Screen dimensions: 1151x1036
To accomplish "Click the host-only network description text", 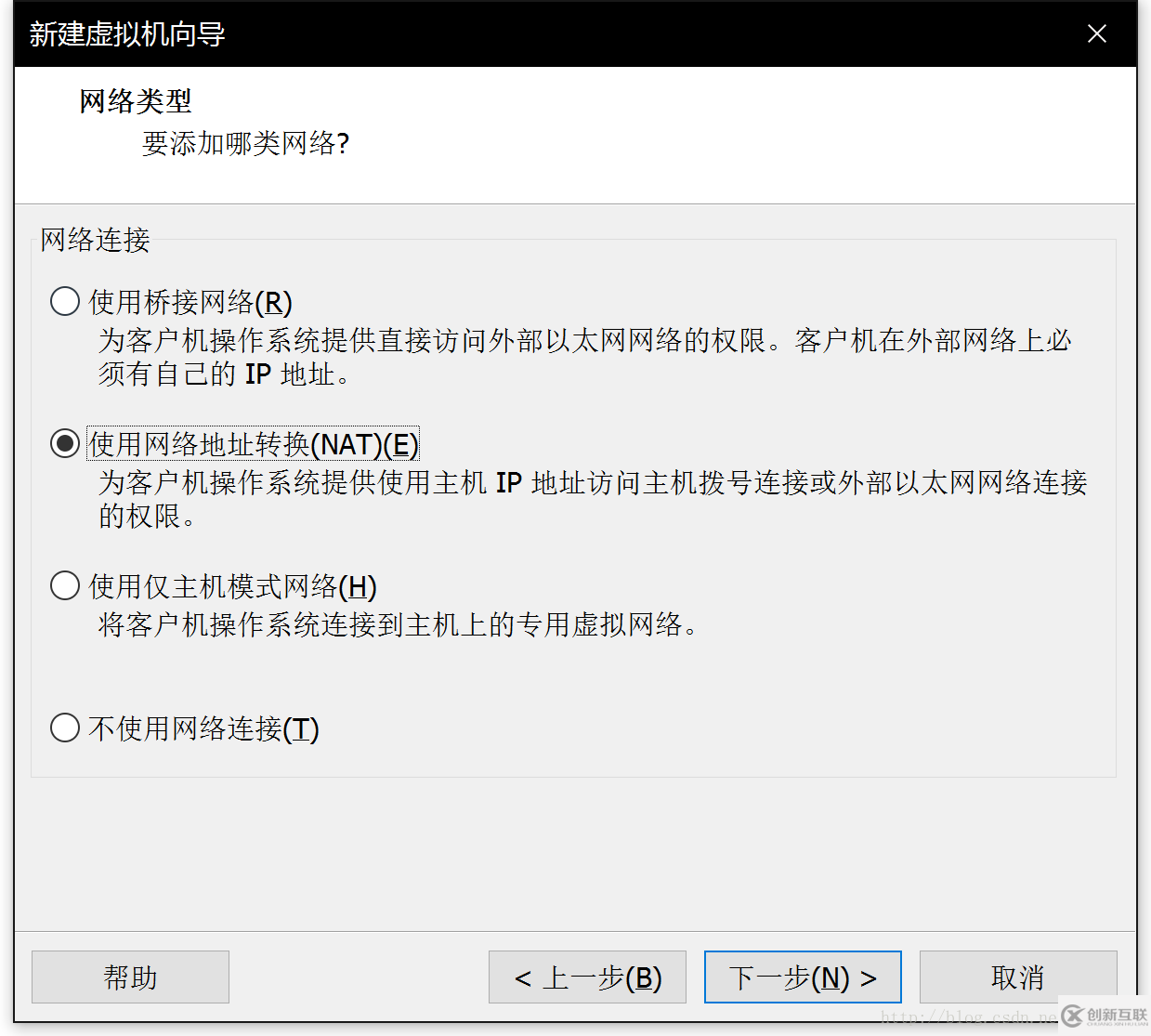I will [401, 625].
